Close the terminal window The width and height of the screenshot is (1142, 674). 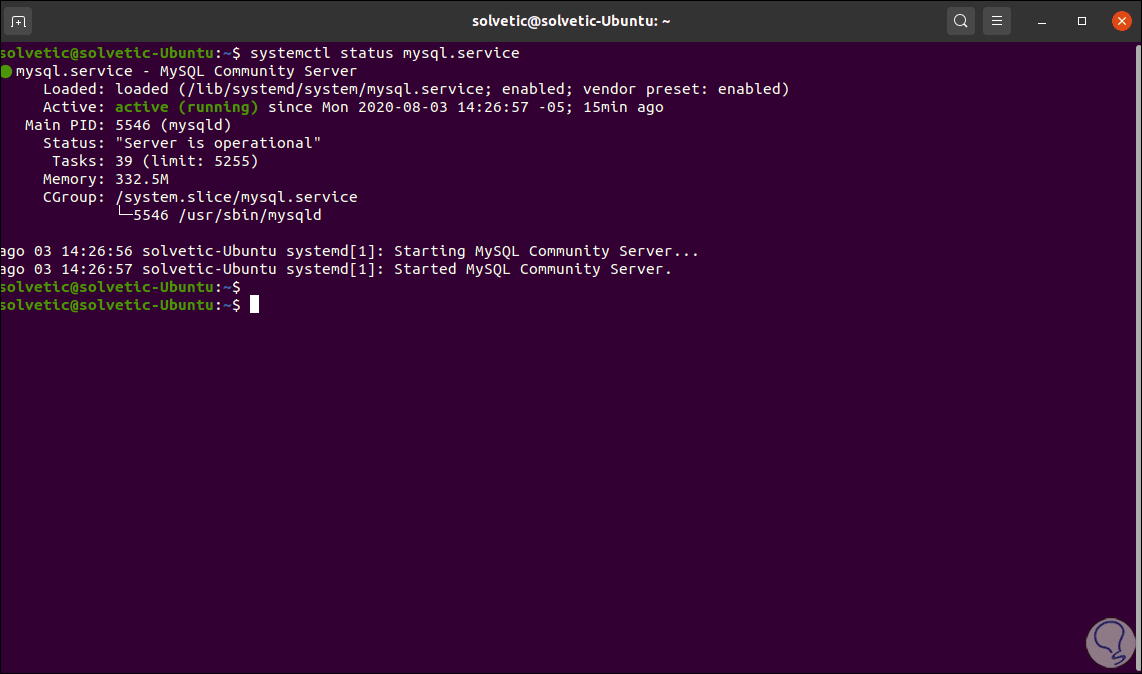(1119, 21)
